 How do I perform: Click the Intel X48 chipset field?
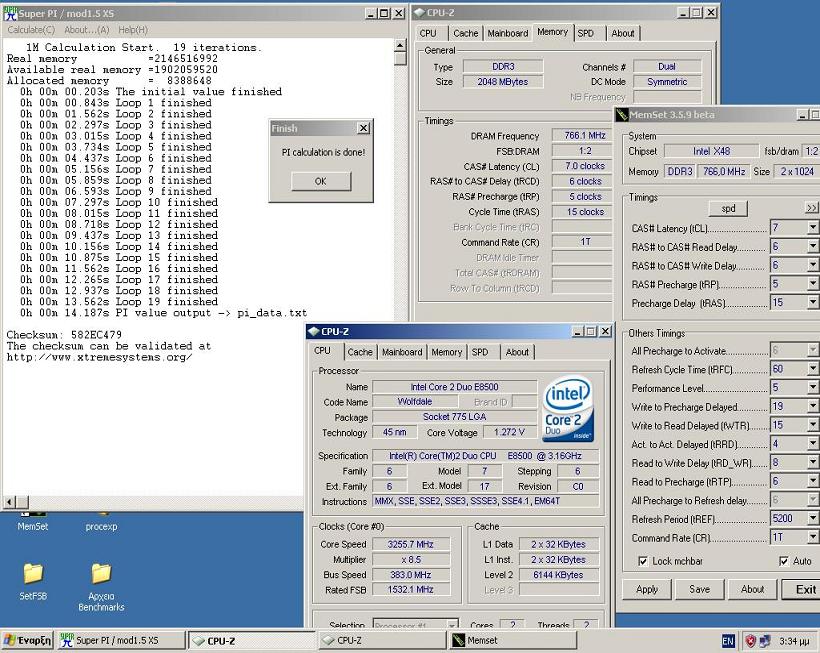pyautogui.click(x=711, y=151)
